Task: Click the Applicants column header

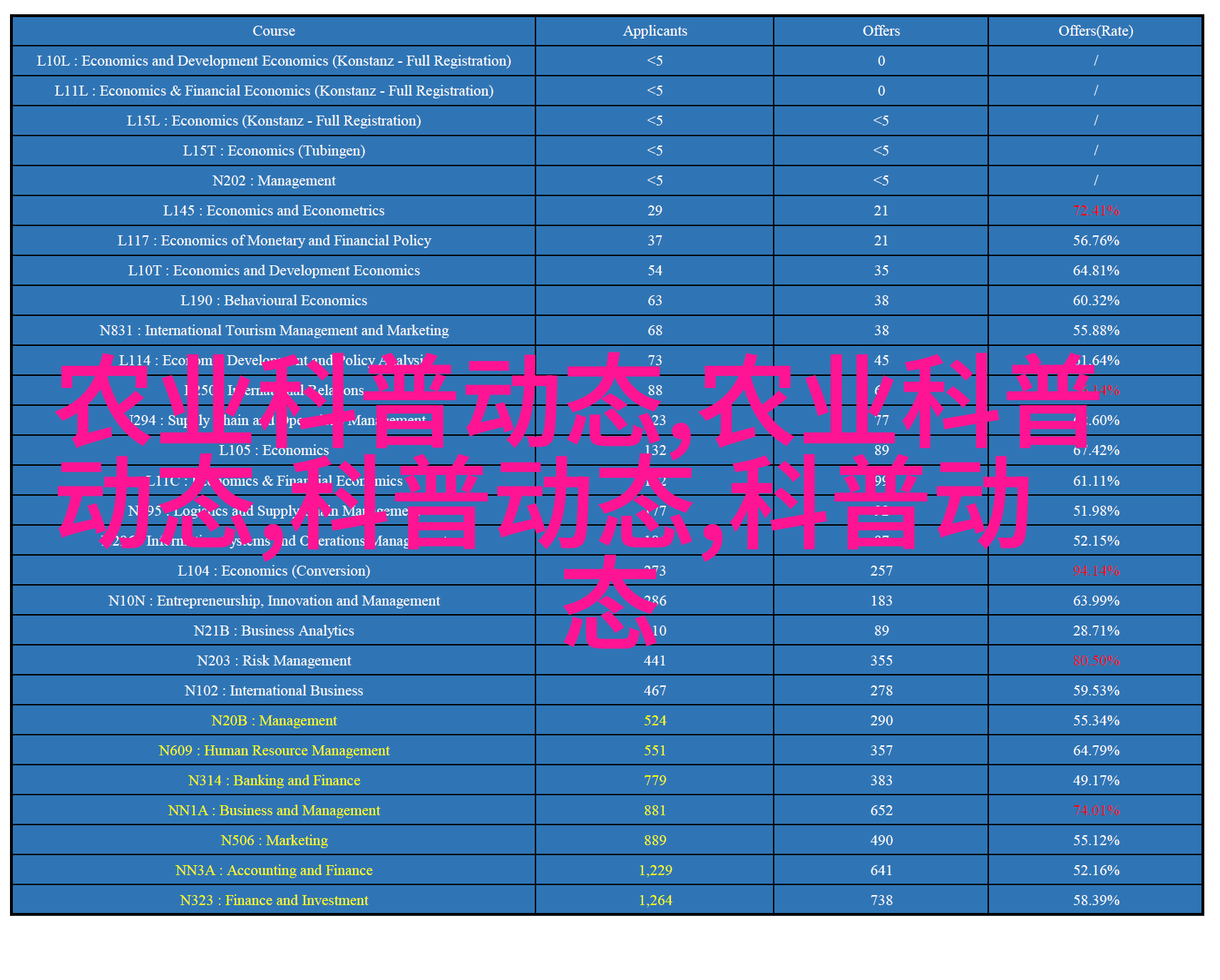Action: click(x=655, y=31)
